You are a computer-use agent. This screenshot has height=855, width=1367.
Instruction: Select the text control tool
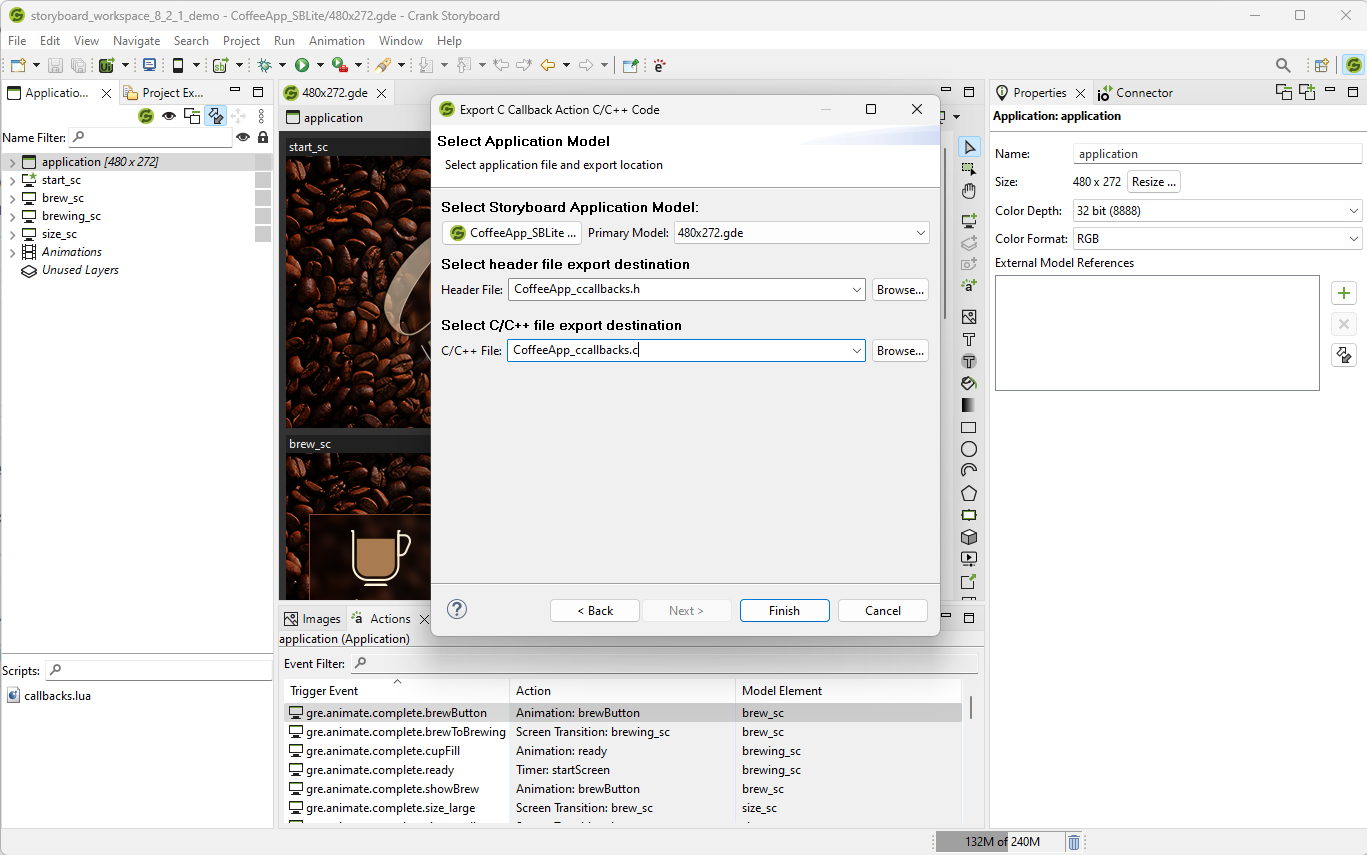[x=969, y=339]
